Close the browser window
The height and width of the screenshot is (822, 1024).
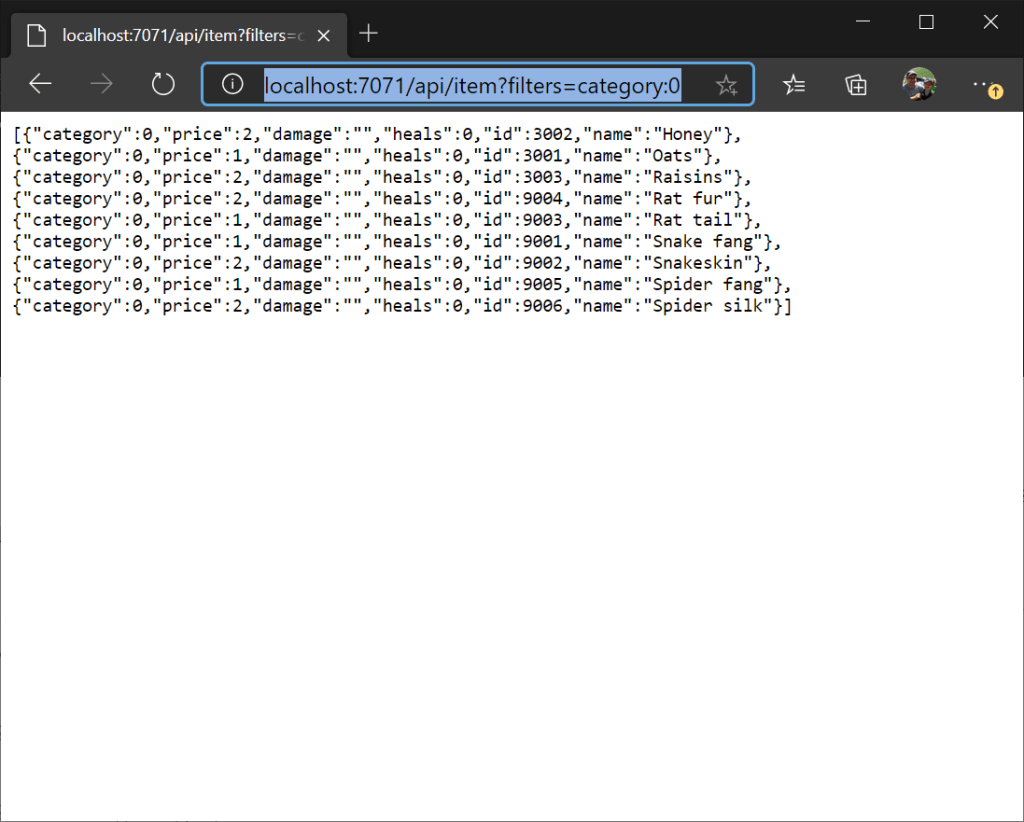(x=990, y=22)
